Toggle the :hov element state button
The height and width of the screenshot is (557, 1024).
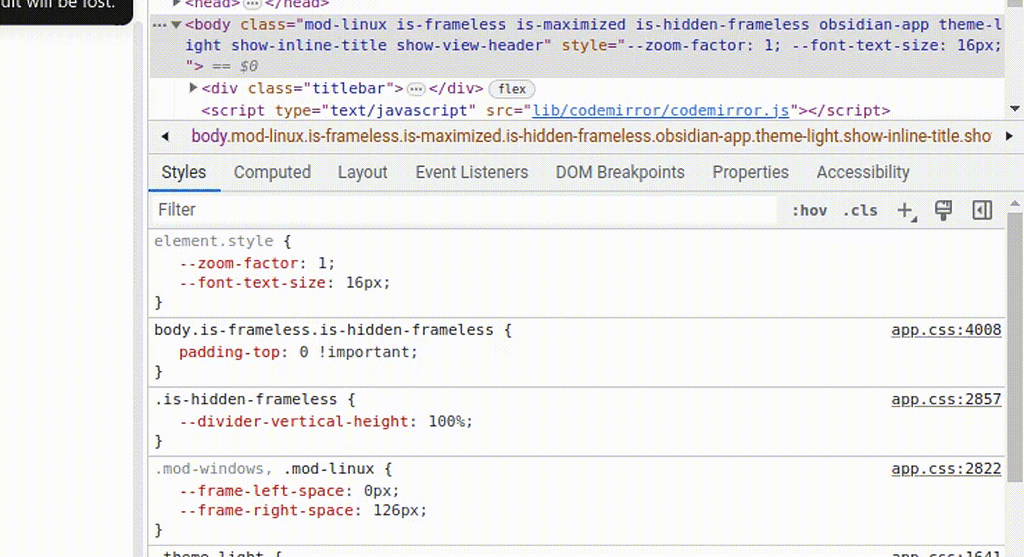[x=809, y=211]
